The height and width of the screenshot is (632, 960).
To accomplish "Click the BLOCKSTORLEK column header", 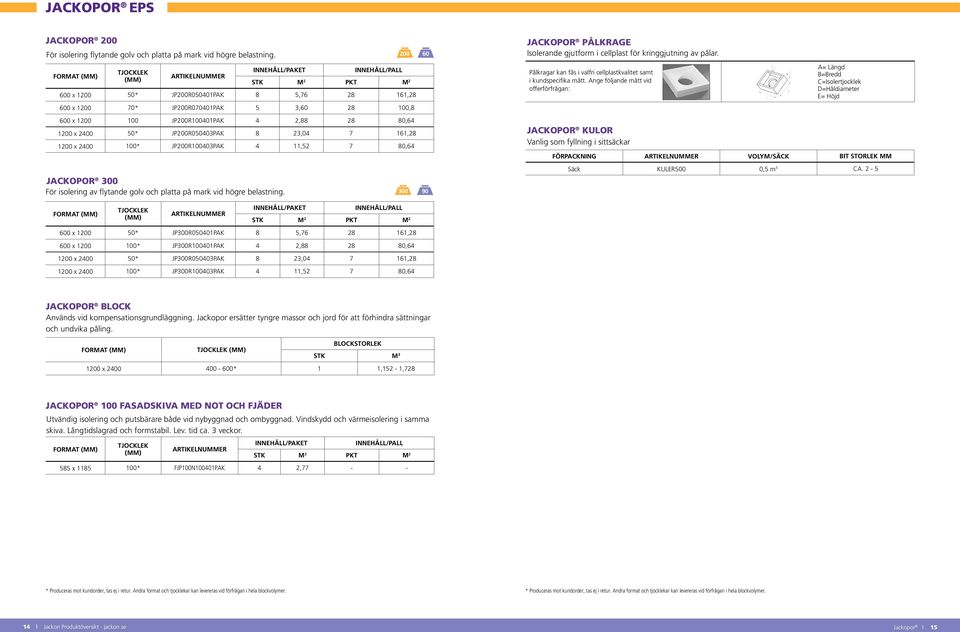I will coord(358,344).
